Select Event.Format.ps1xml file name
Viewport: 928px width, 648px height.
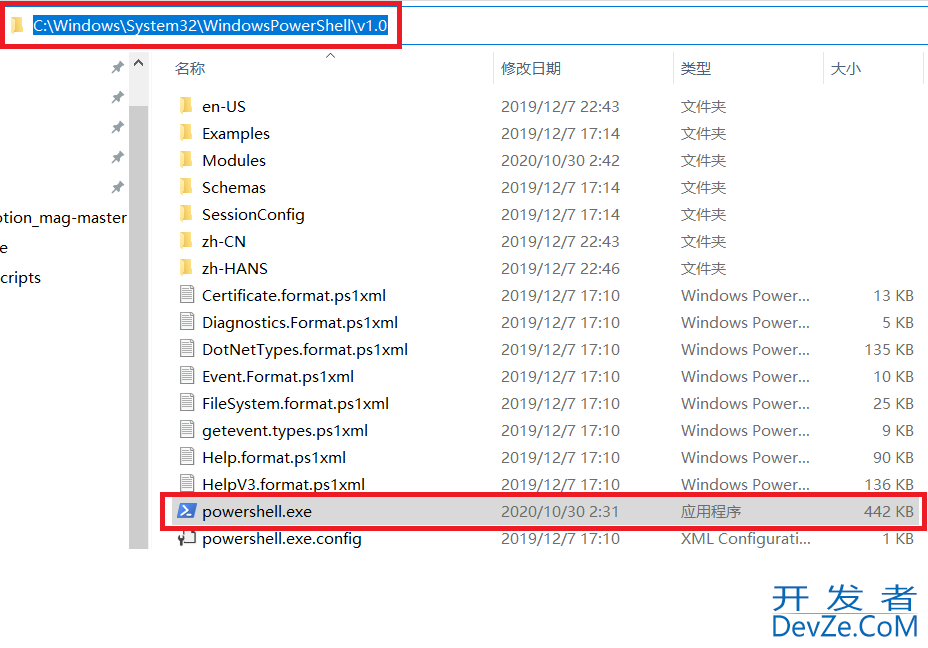point(278,376)
